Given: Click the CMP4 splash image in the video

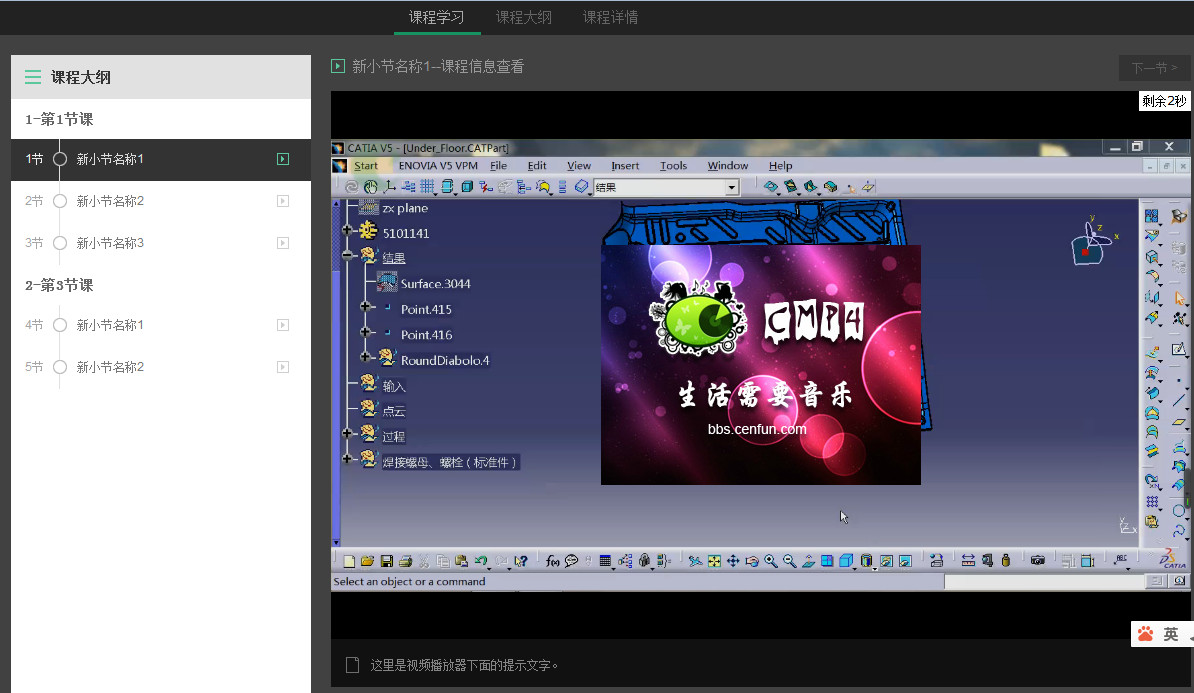Looking at the screenshot, I should [761, 364].
